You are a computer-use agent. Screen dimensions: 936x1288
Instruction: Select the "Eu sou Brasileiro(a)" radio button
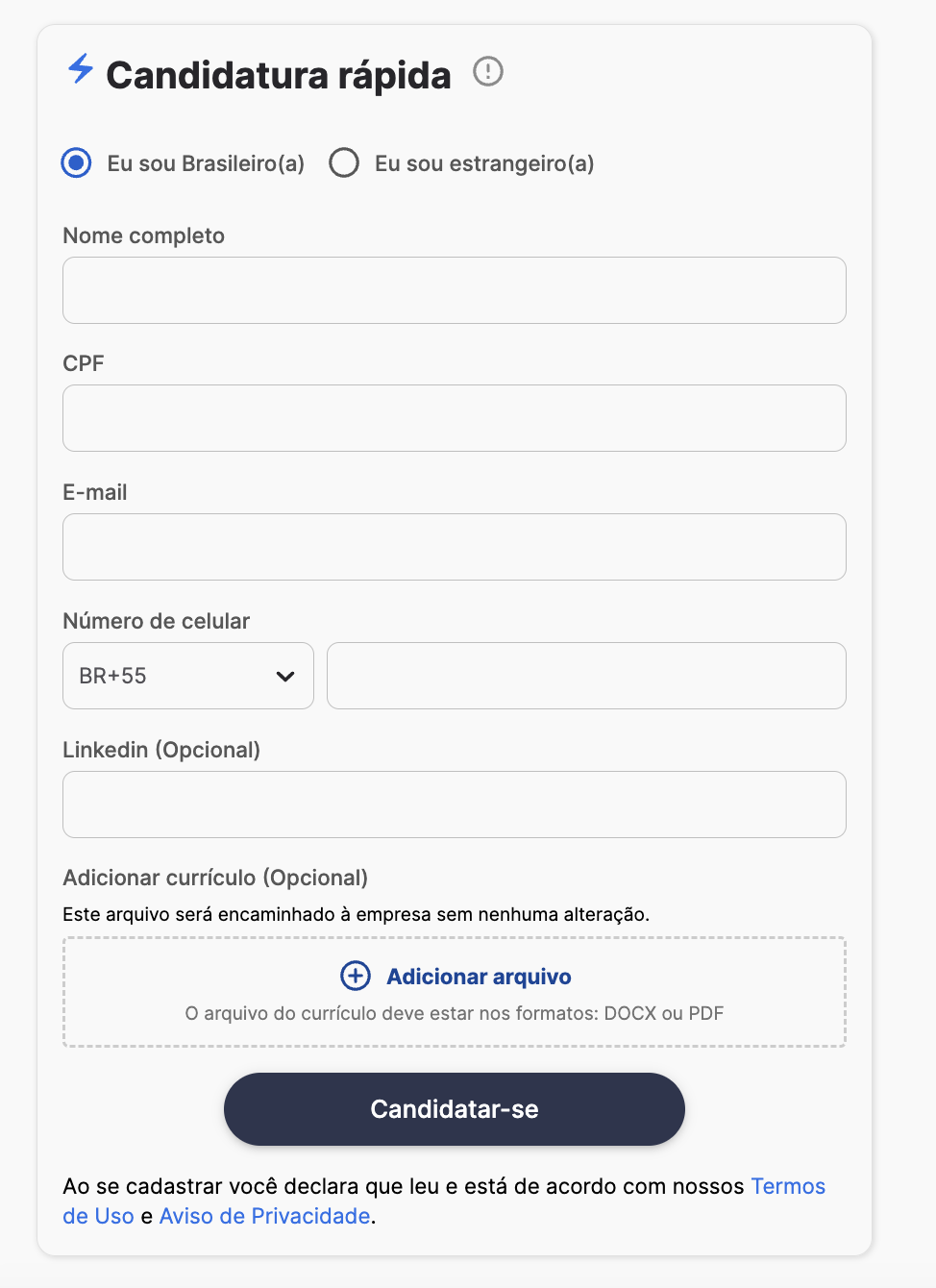(x=77, y=163)
